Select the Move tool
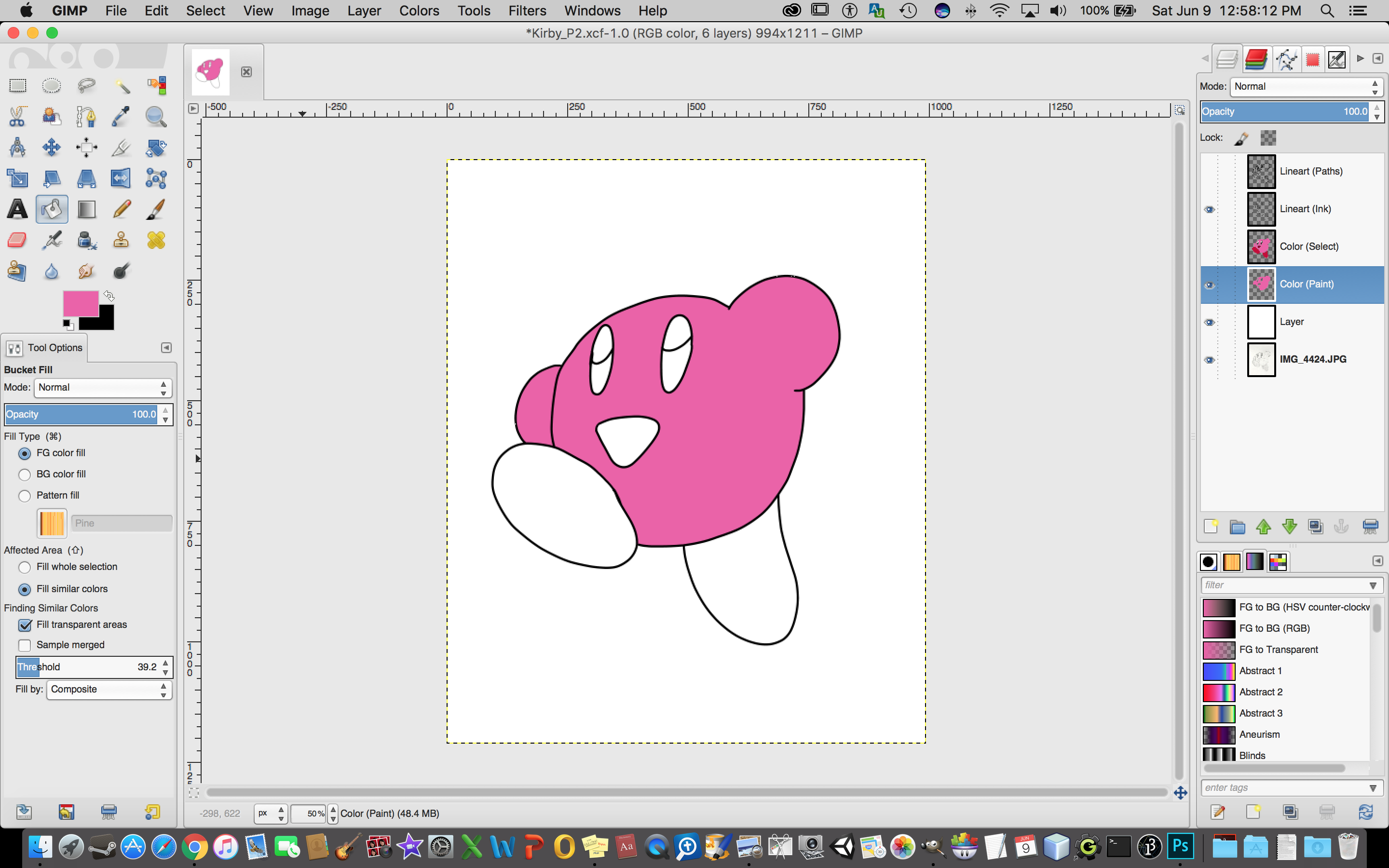The image size is (1389, 868). coord(52,148)
